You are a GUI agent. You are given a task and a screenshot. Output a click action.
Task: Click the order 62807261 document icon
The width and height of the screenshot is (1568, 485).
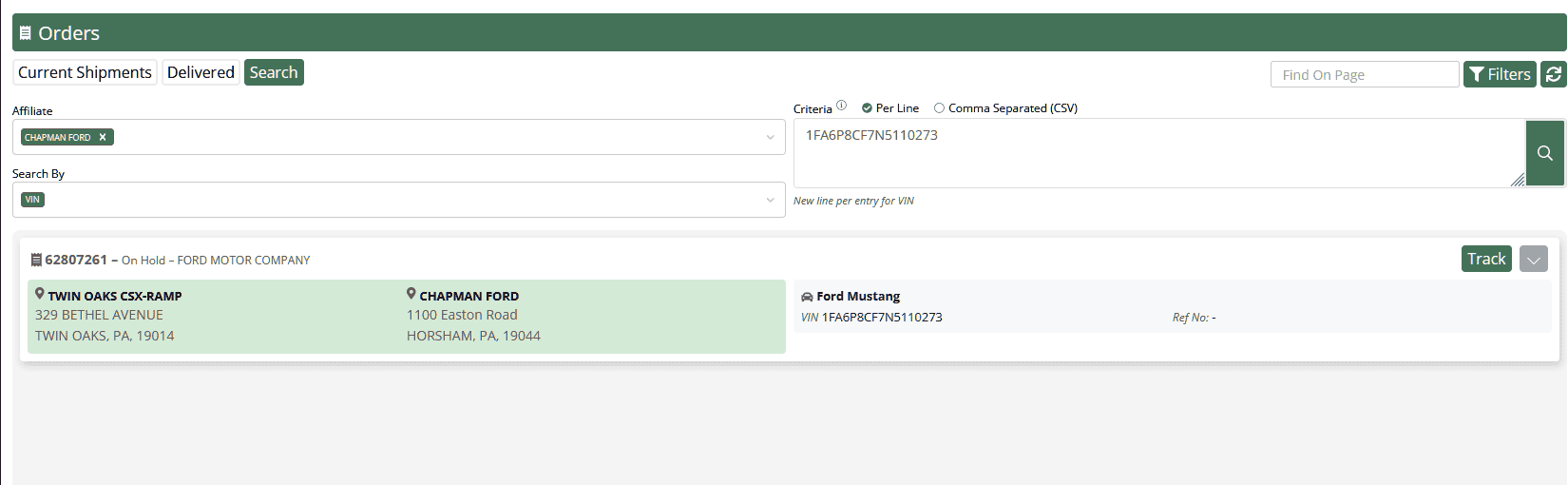pos(36,260)
